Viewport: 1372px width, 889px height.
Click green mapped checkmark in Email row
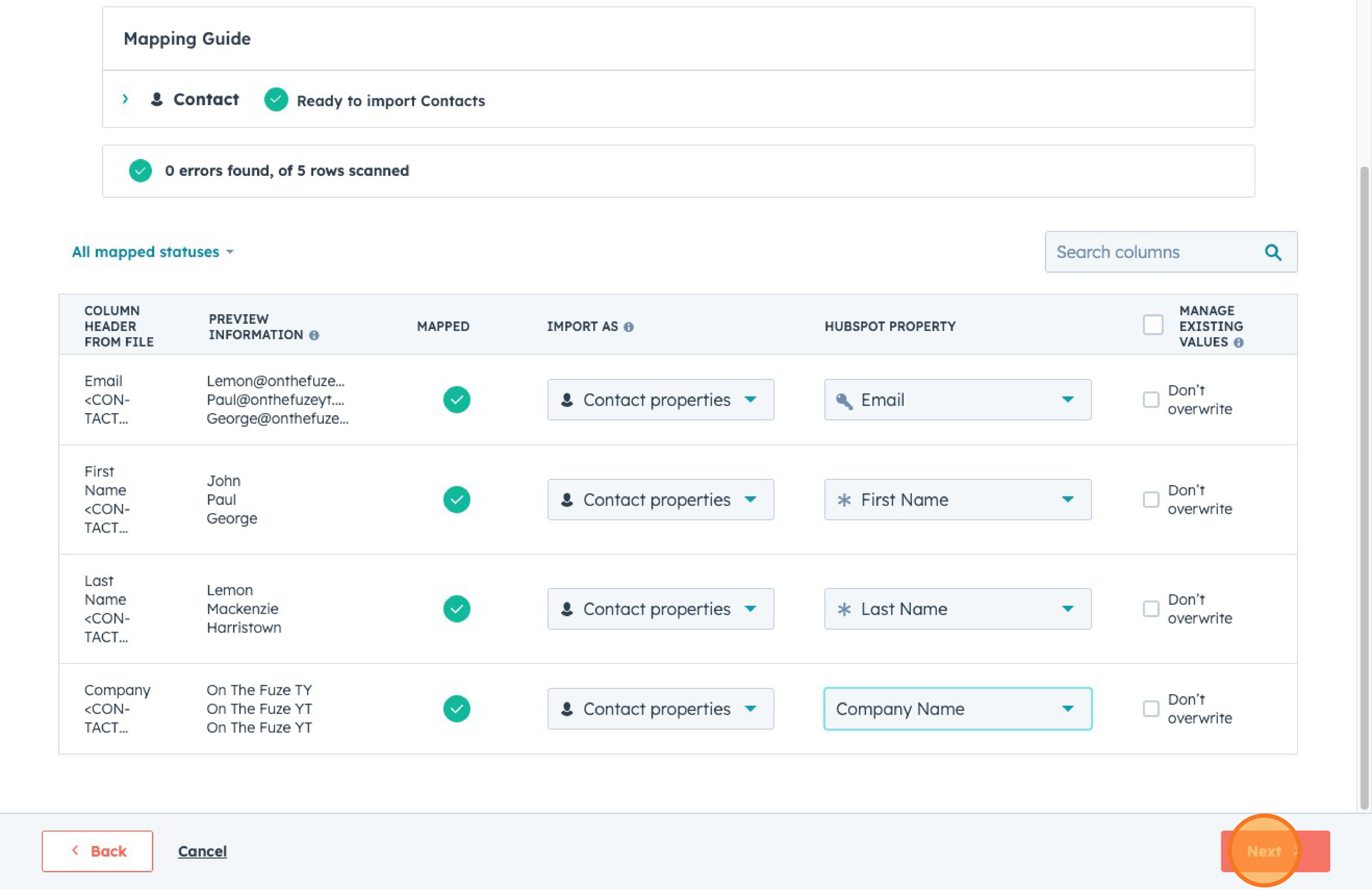click(457, 399)
